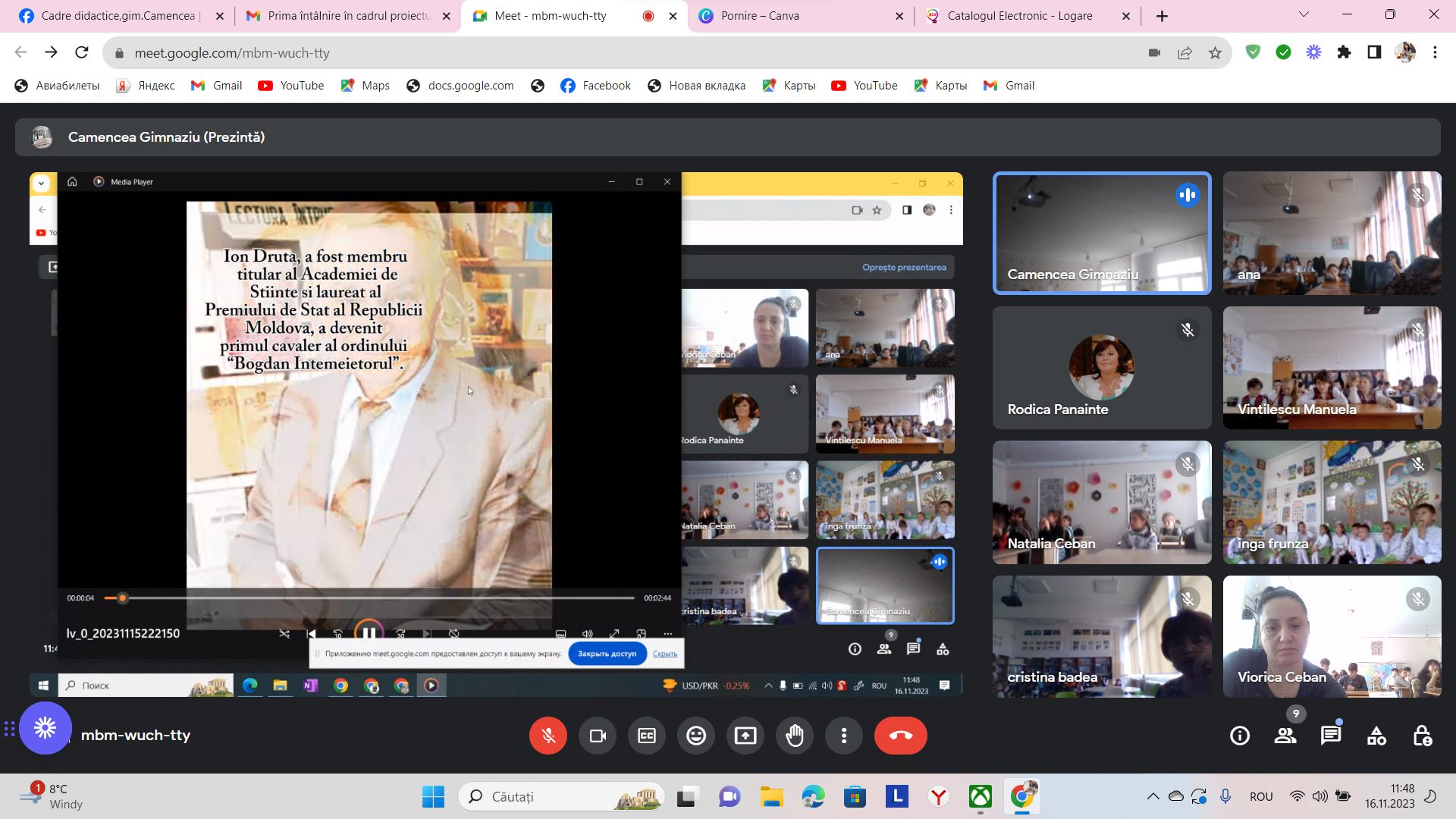Open the chat panel
1456x819 pixels.
click(x=1331, y=736)
